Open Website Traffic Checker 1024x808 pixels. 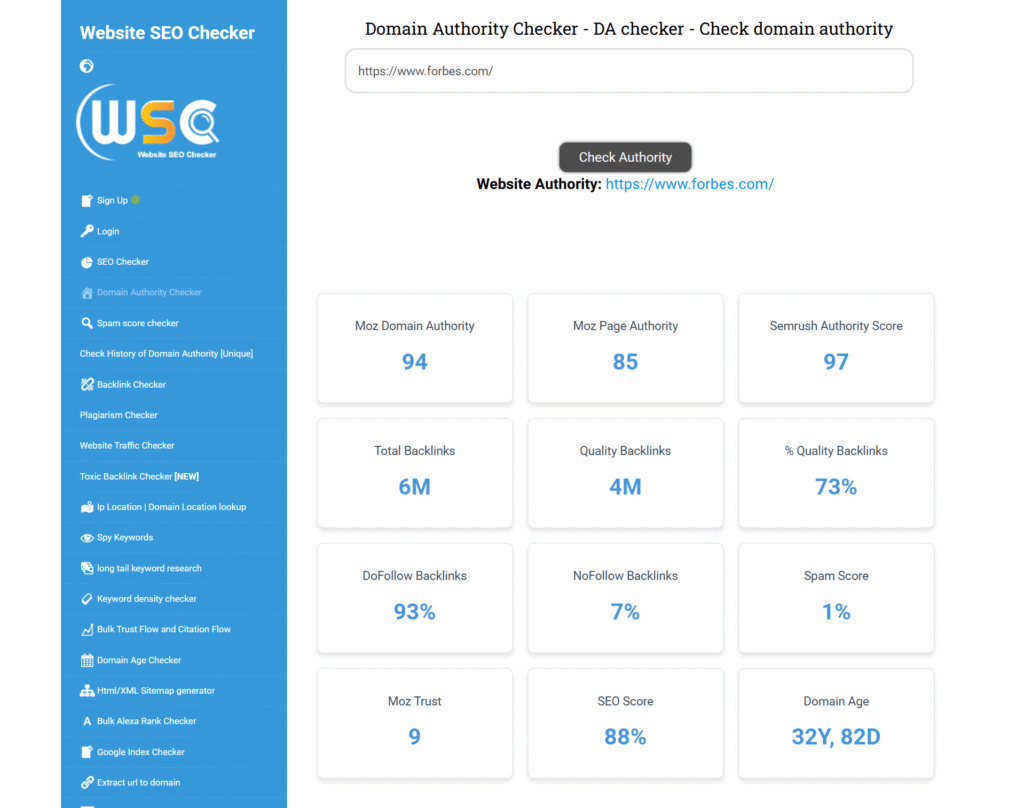174,445
